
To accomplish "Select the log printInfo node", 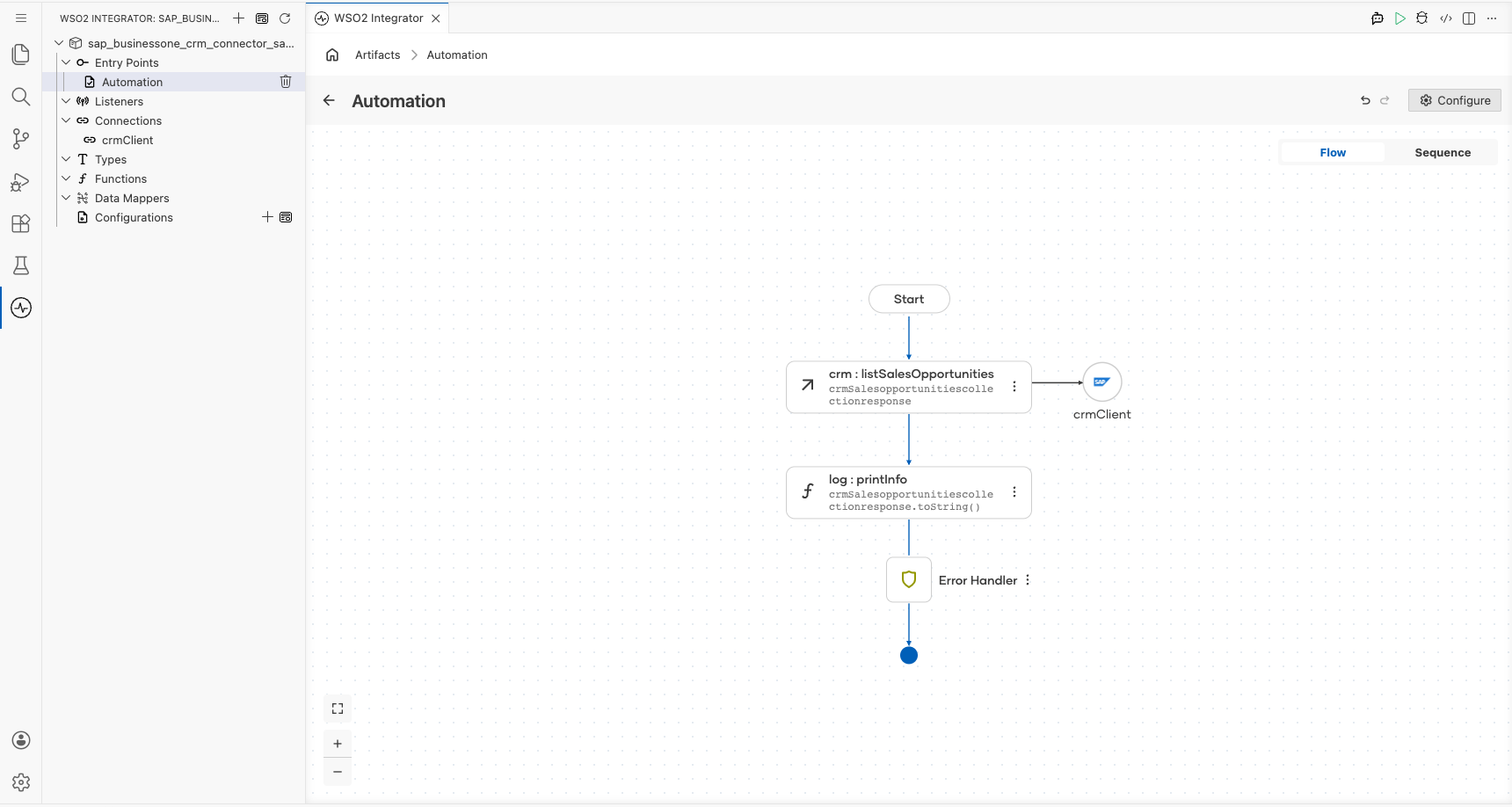I will (909, 492).
